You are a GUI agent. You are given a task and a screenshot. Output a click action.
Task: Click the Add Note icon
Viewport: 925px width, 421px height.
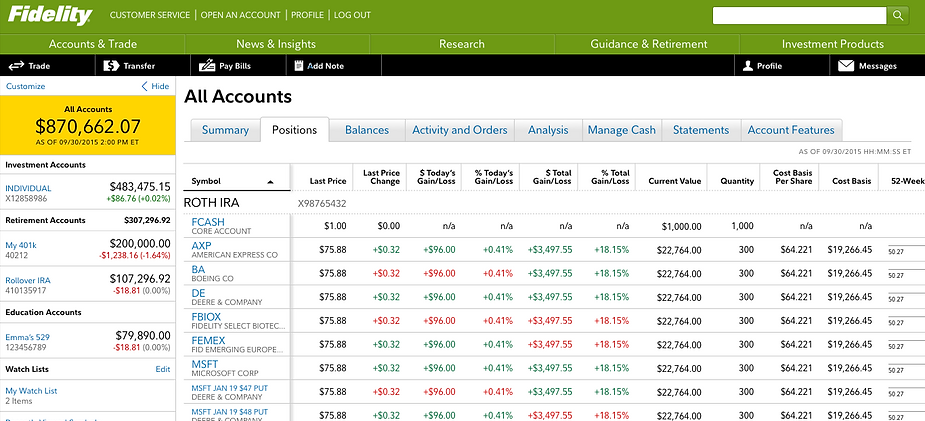tap(298, 66)
